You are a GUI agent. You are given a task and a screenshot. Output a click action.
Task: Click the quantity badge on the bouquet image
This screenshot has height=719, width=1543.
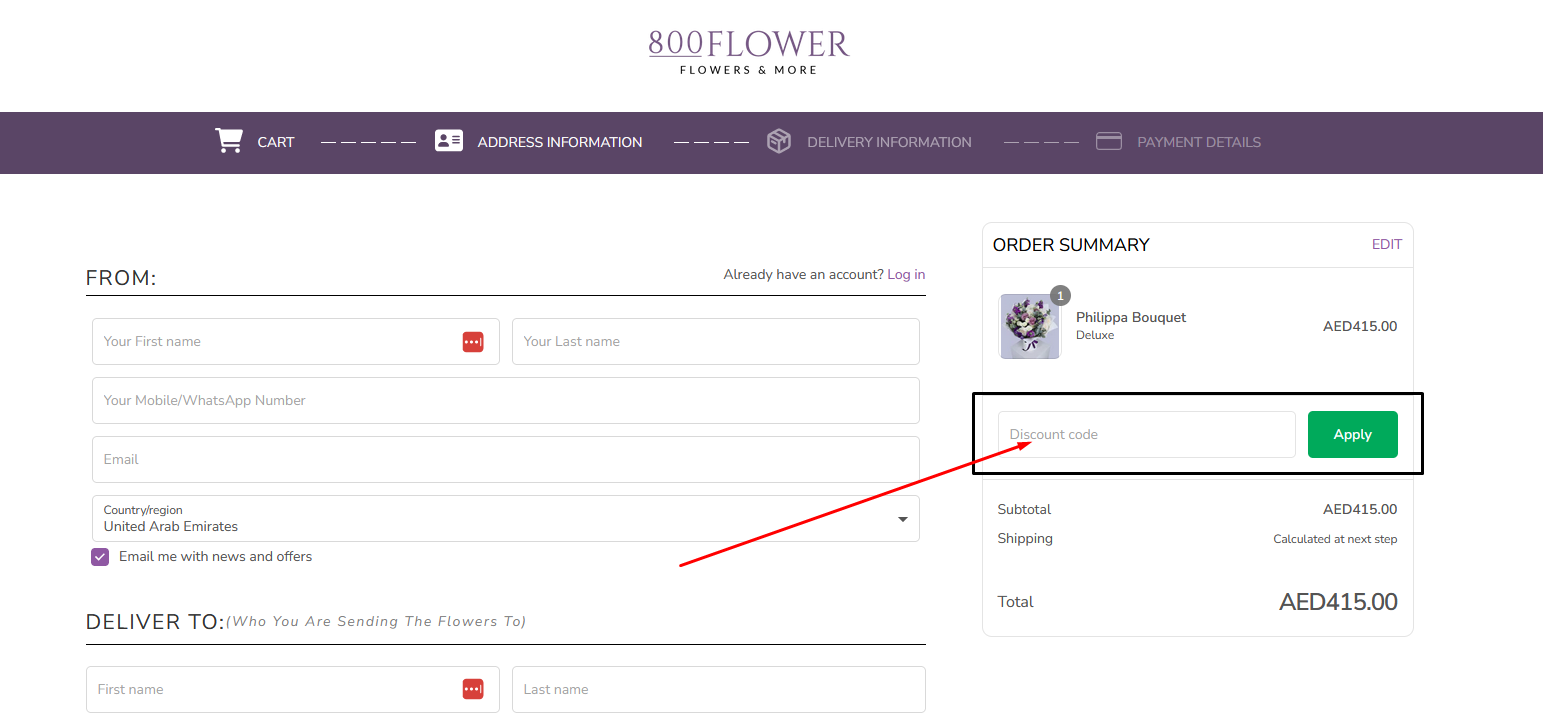point(1060,295)
